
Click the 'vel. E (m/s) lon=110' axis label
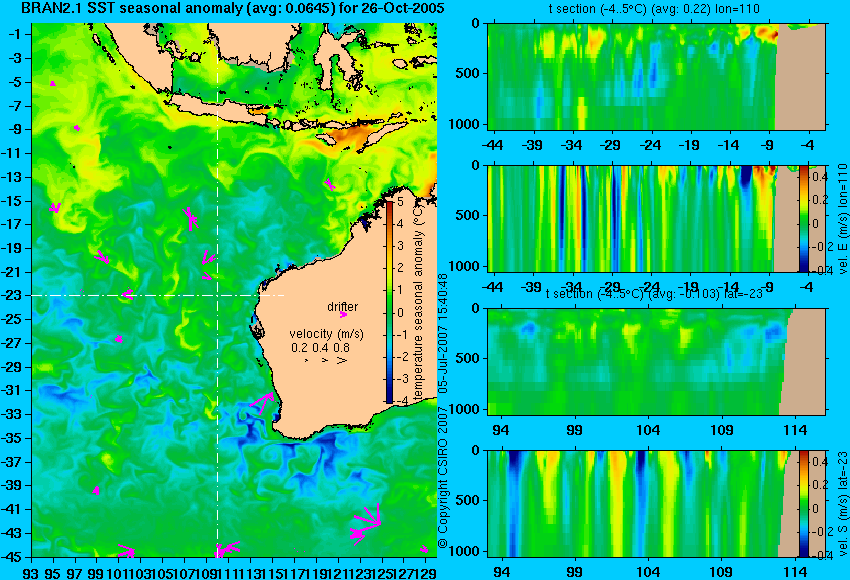(842, 219)
